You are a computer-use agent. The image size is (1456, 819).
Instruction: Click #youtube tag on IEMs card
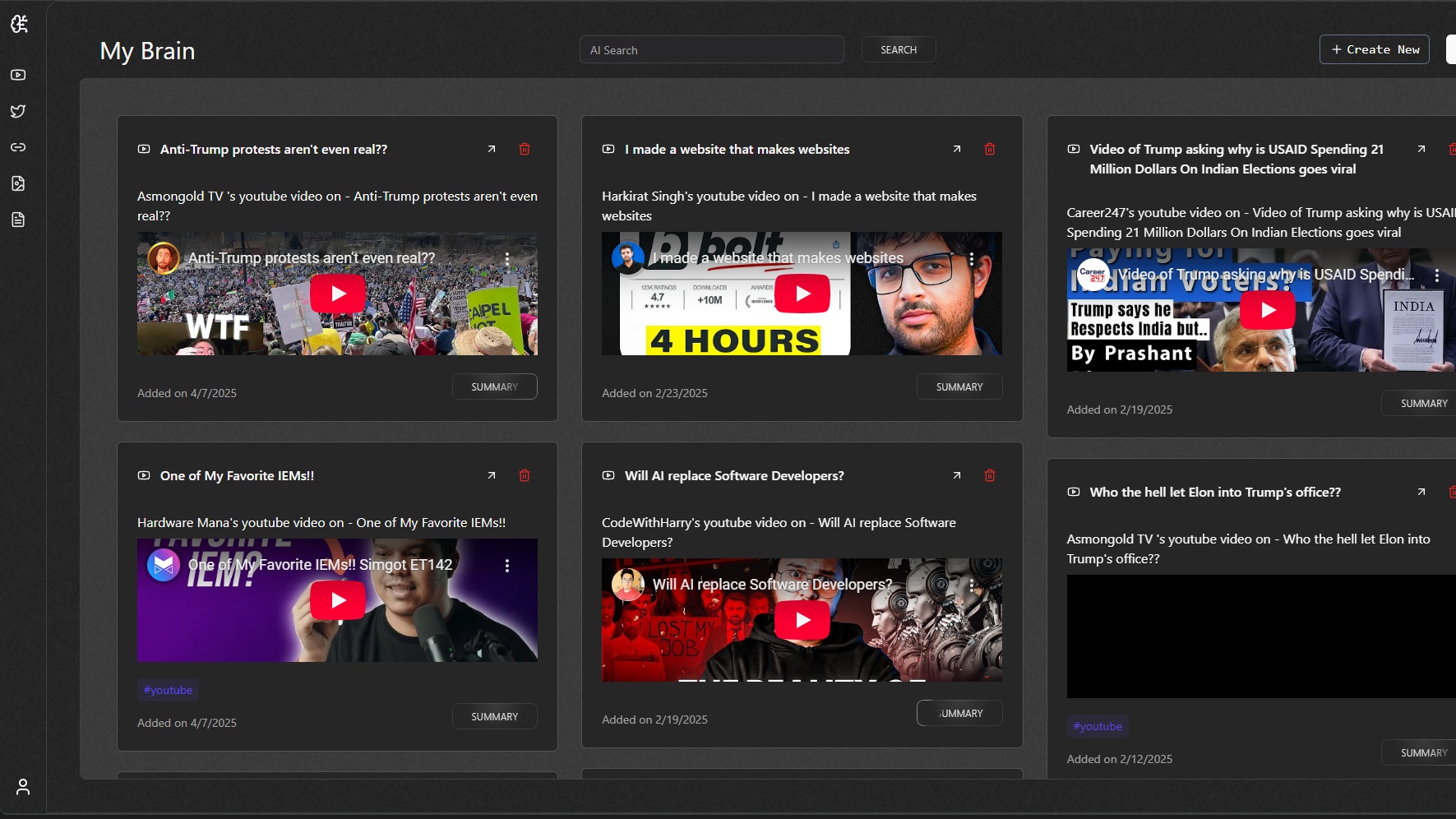click(168, 690)
